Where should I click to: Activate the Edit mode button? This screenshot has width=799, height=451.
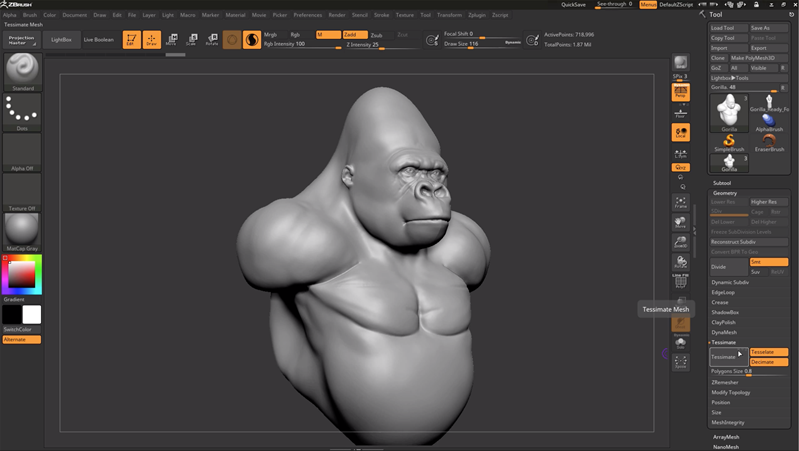click(x=131, y=40)
